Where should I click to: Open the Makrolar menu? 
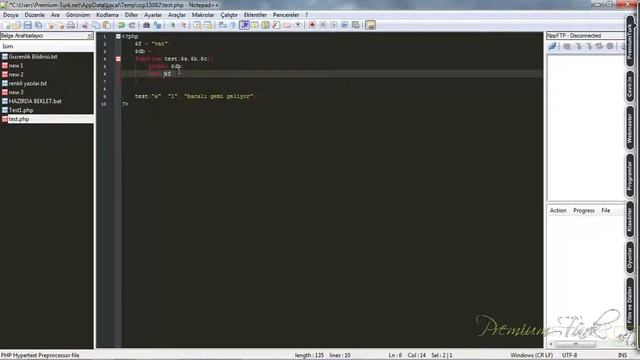tap(203, 15)
